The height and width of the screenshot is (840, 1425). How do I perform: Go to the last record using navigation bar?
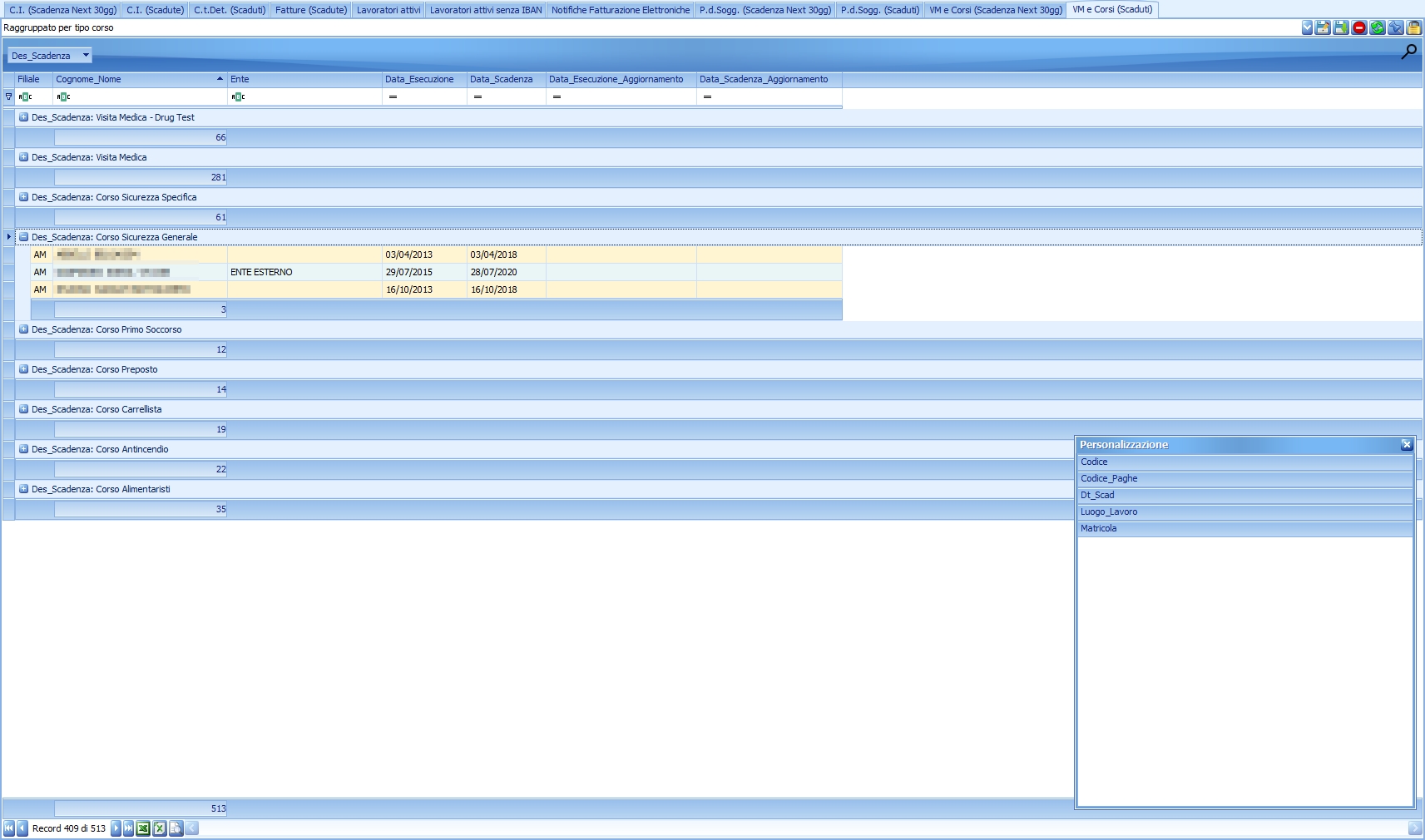129,828
